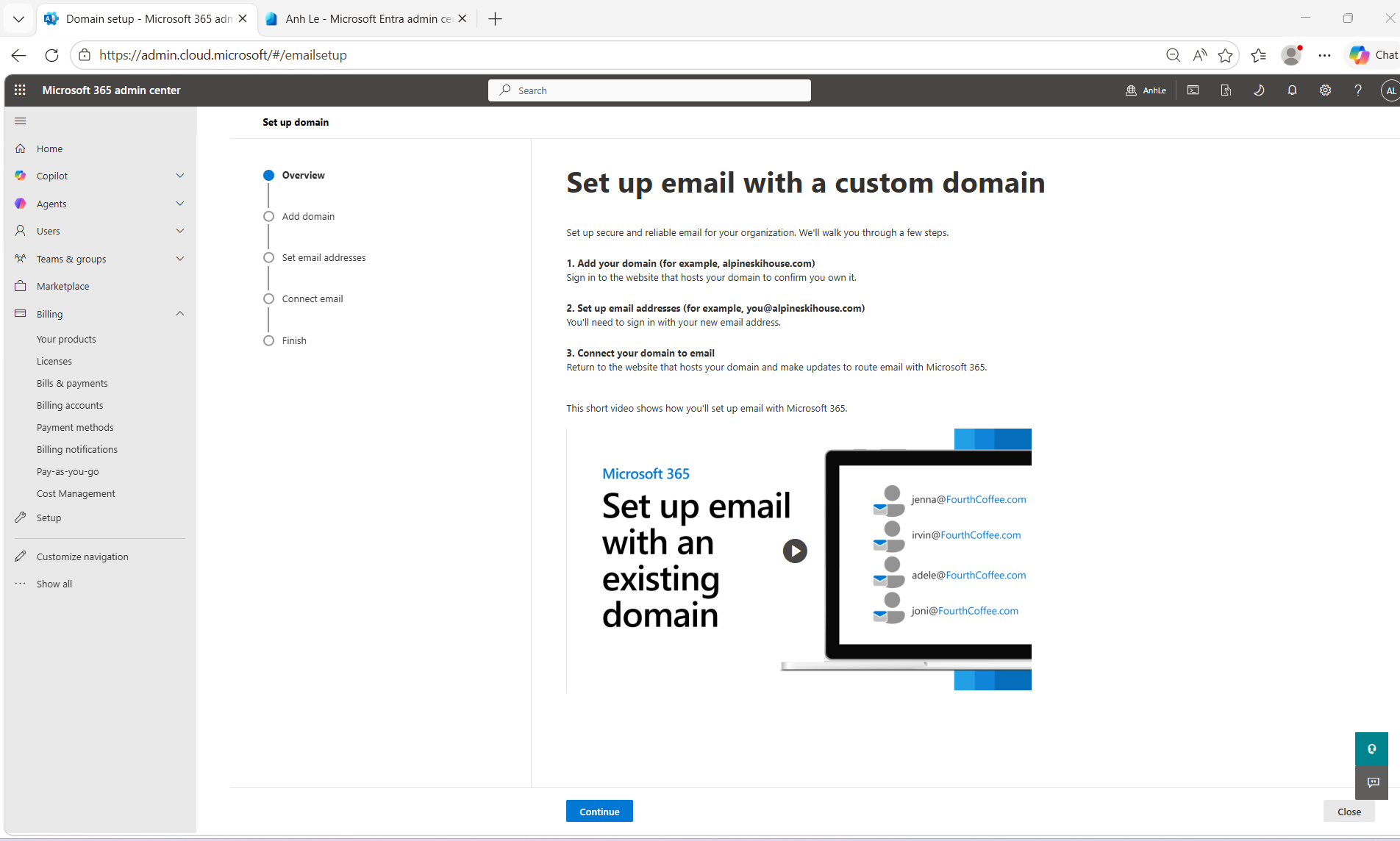Go back with the browser back arrow
Viewport: 1400px width, 841px height.
(x=19, y=55)
